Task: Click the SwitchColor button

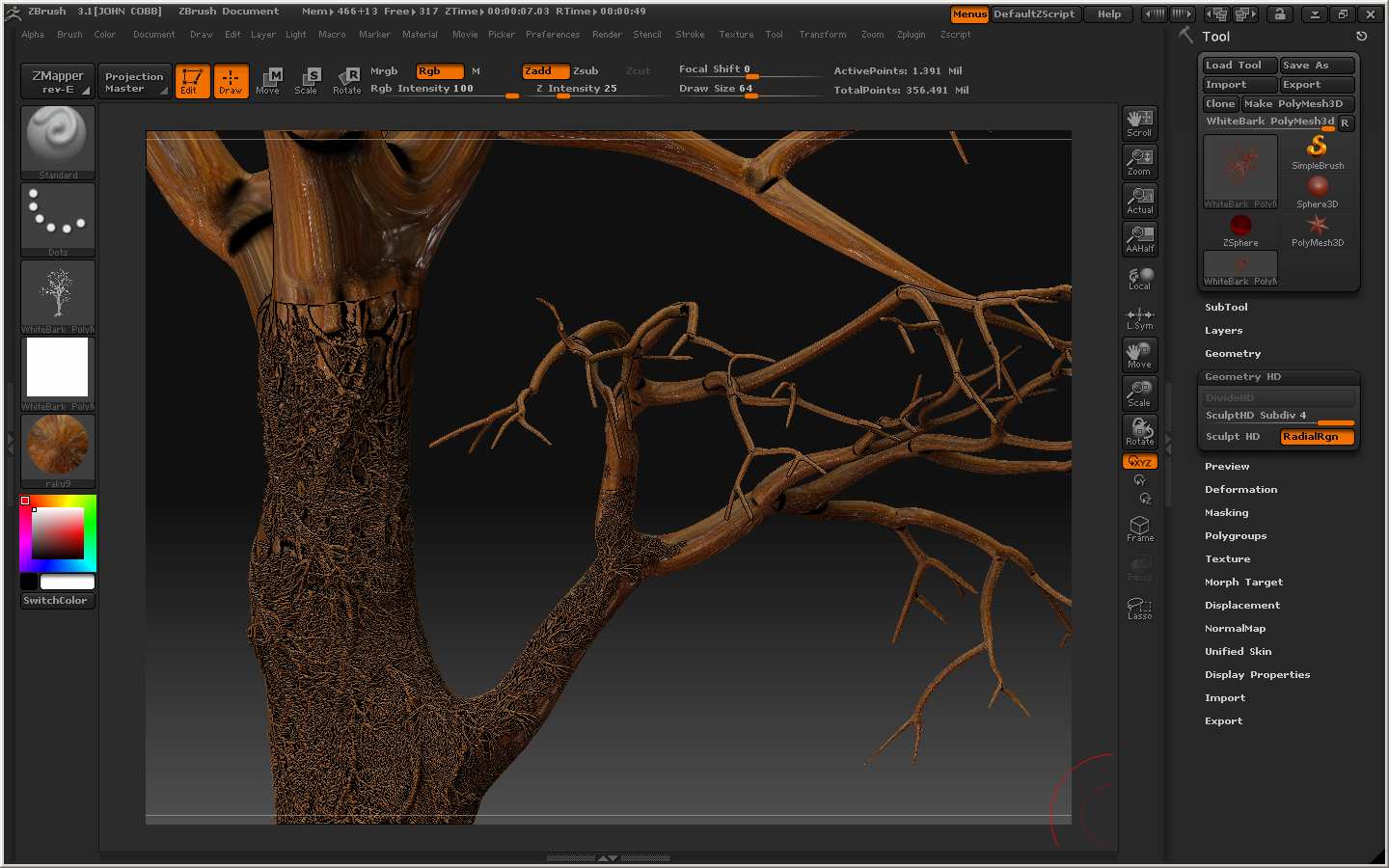Action: coord(57,601)
